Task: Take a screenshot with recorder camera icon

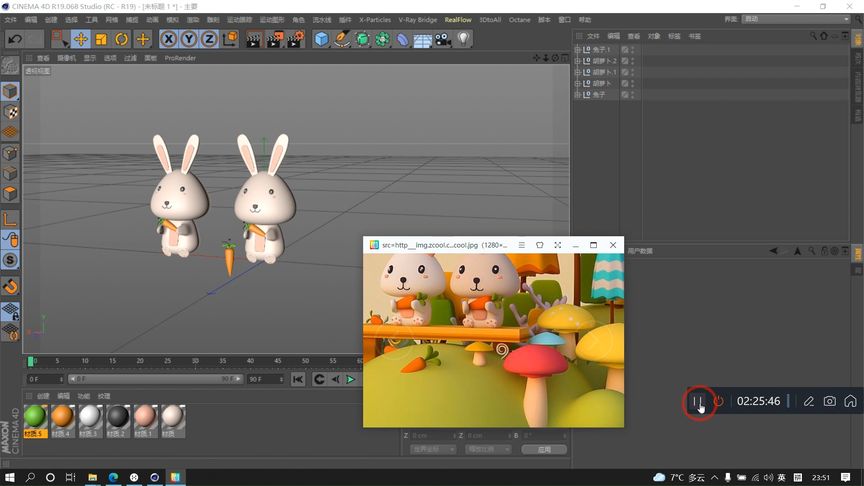Action: [829, 401]
